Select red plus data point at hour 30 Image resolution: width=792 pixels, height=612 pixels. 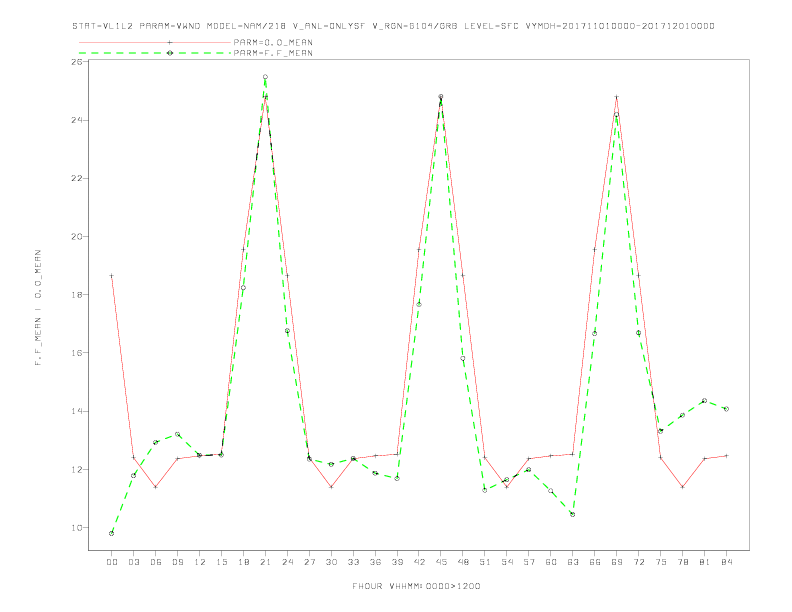[331, 487]
